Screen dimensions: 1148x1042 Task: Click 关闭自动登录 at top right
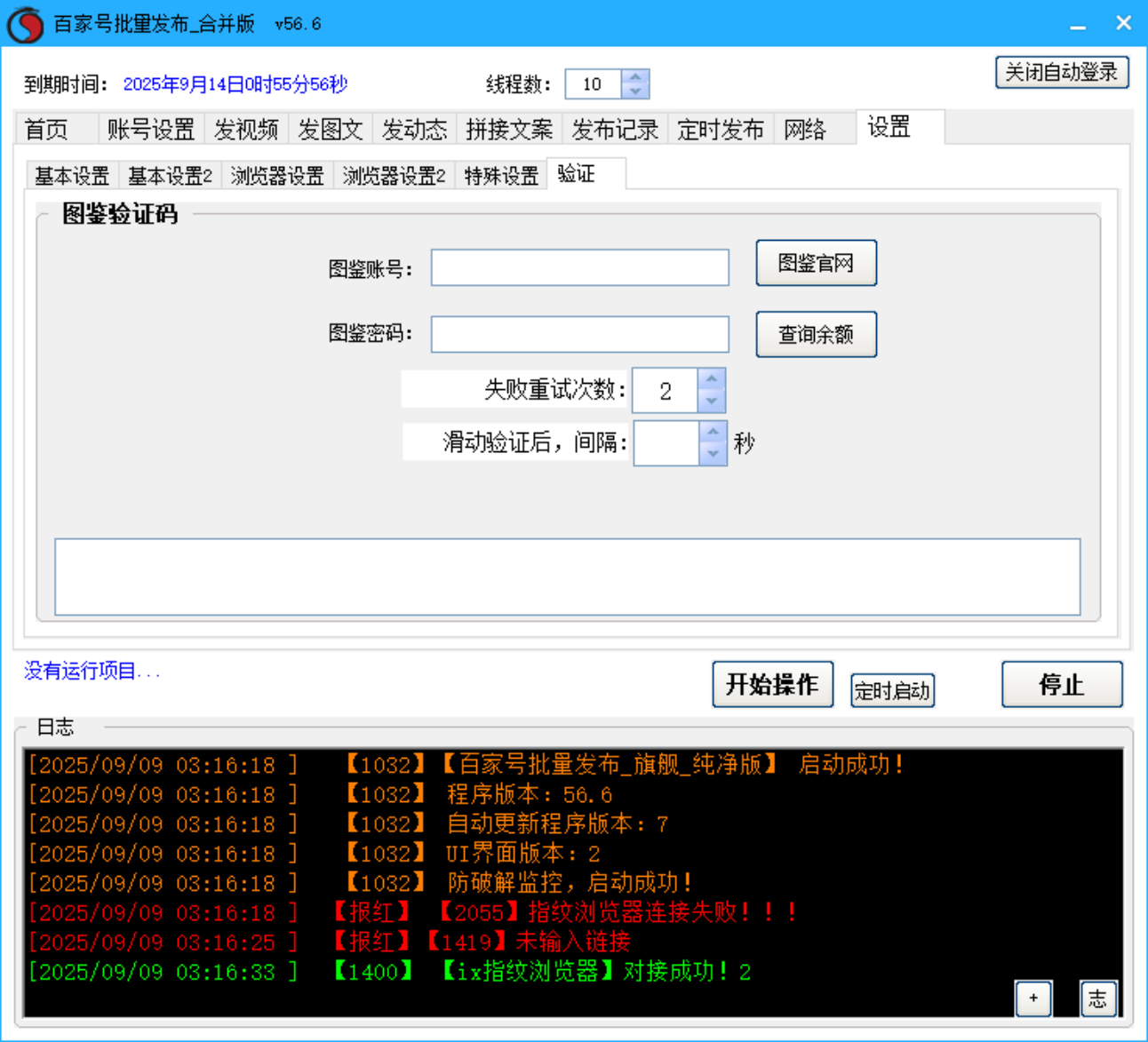tap(1062, 72)
